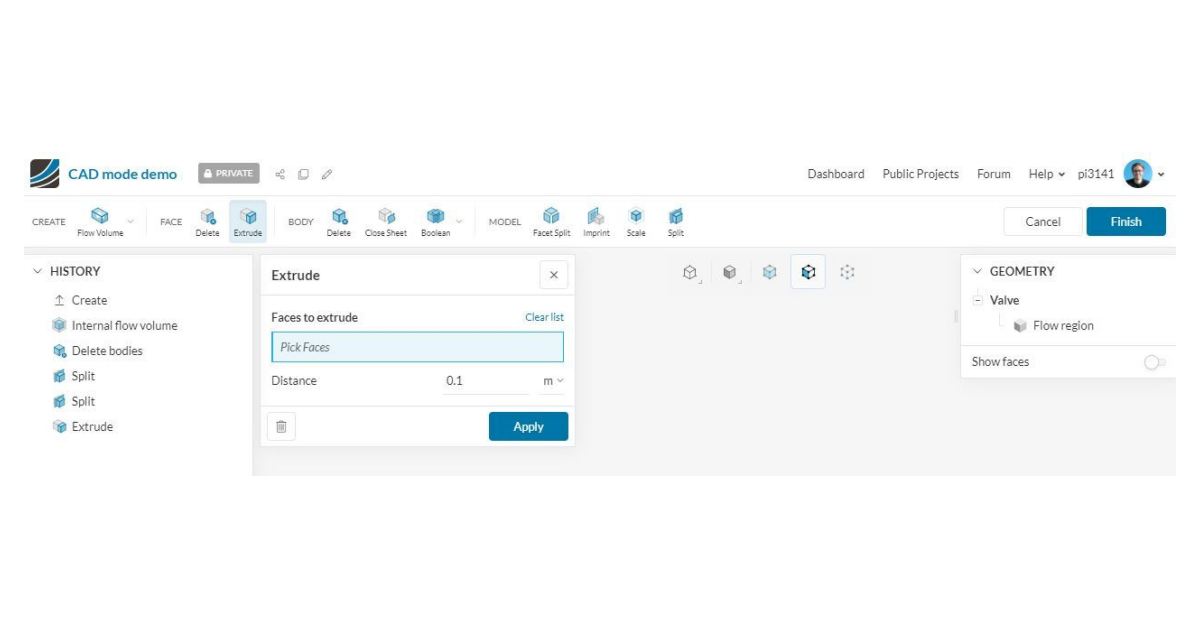
Task: Click the Face Delete tool icon
Action: pyautogui.click(x=207, y=222)
